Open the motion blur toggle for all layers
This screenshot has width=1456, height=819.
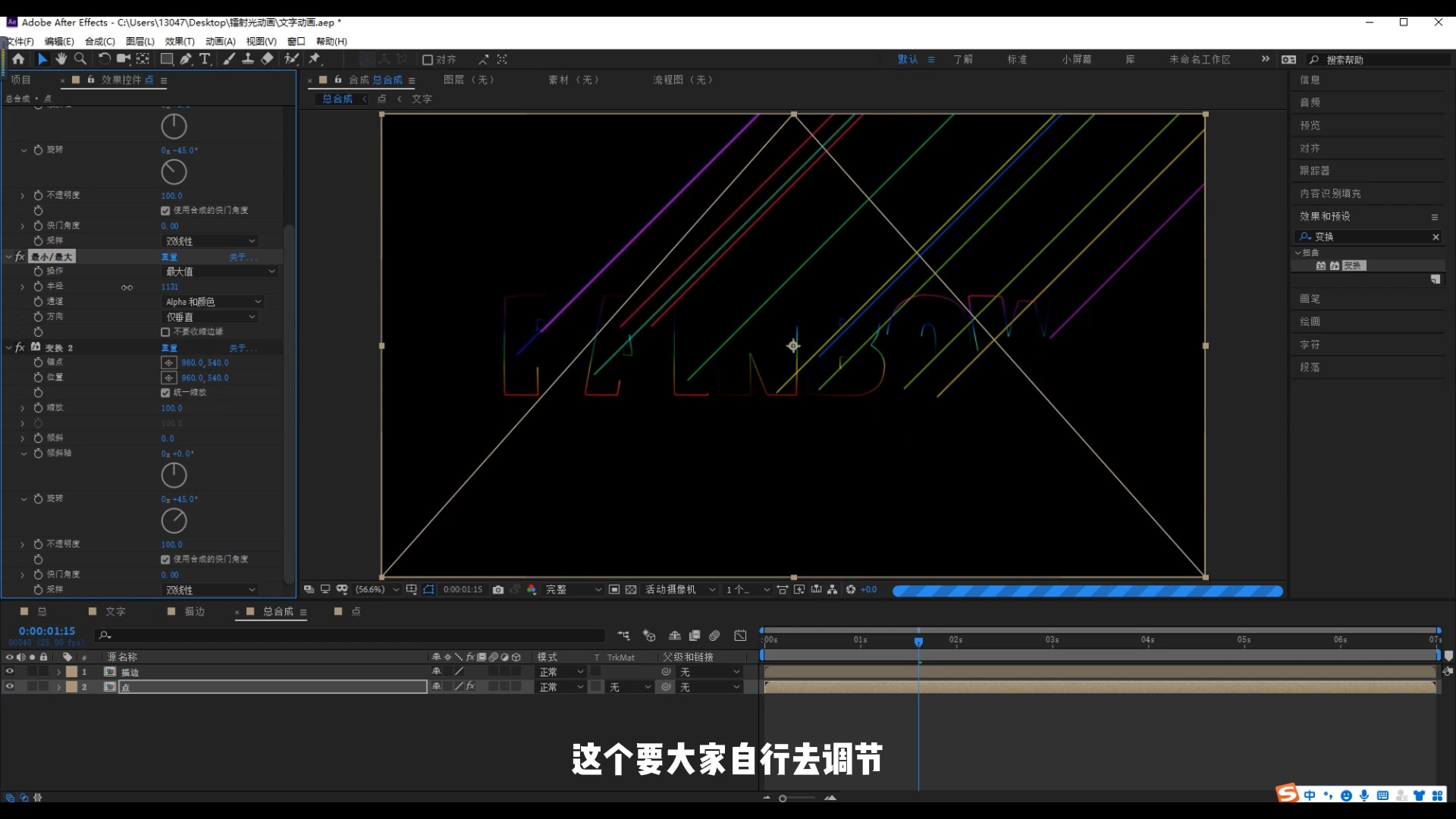click(714, 635)
